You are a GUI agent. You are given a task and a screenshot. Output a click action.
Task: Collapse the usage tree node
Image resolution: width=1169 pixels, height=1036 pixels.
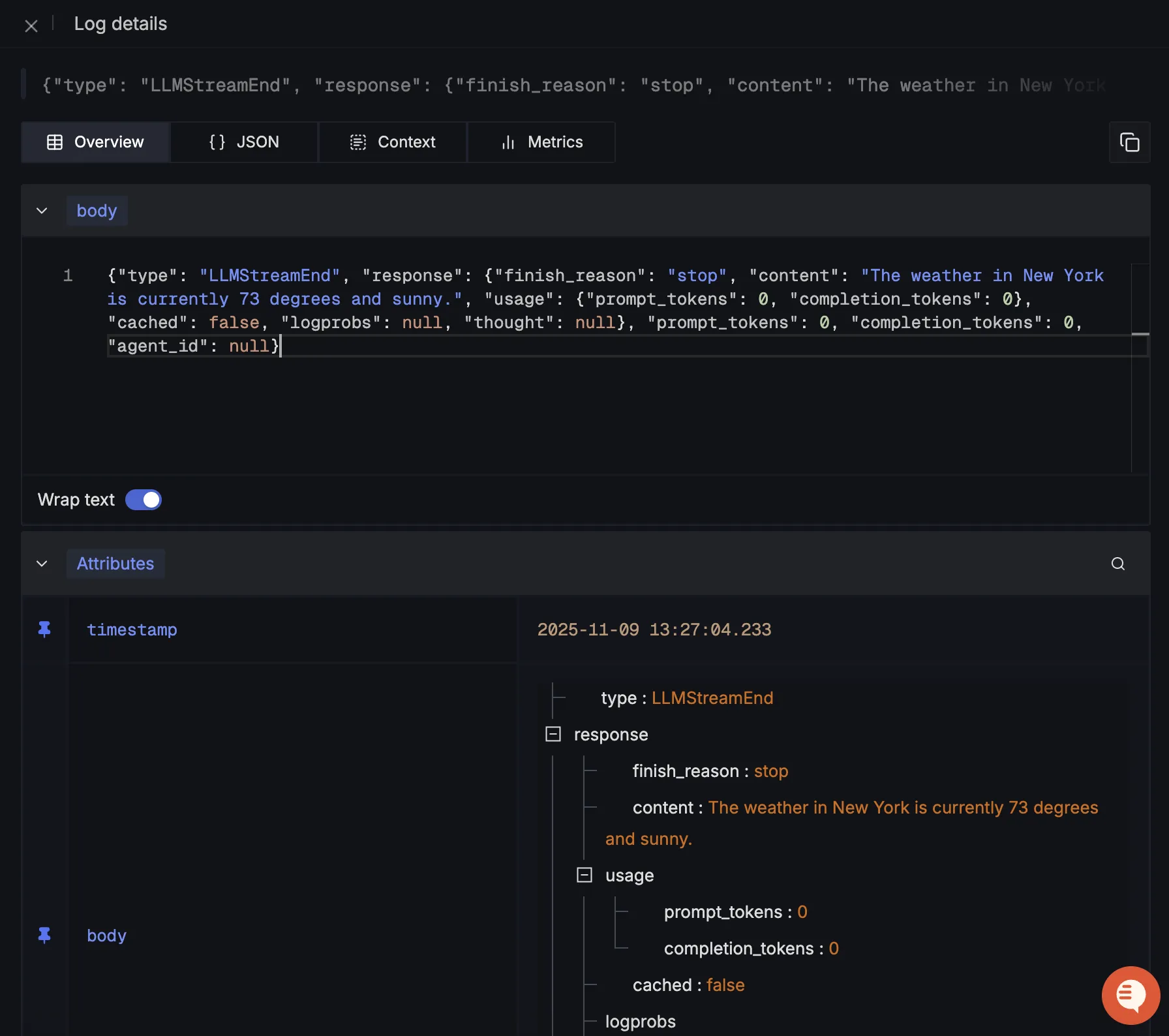click(x=584, y=875)
